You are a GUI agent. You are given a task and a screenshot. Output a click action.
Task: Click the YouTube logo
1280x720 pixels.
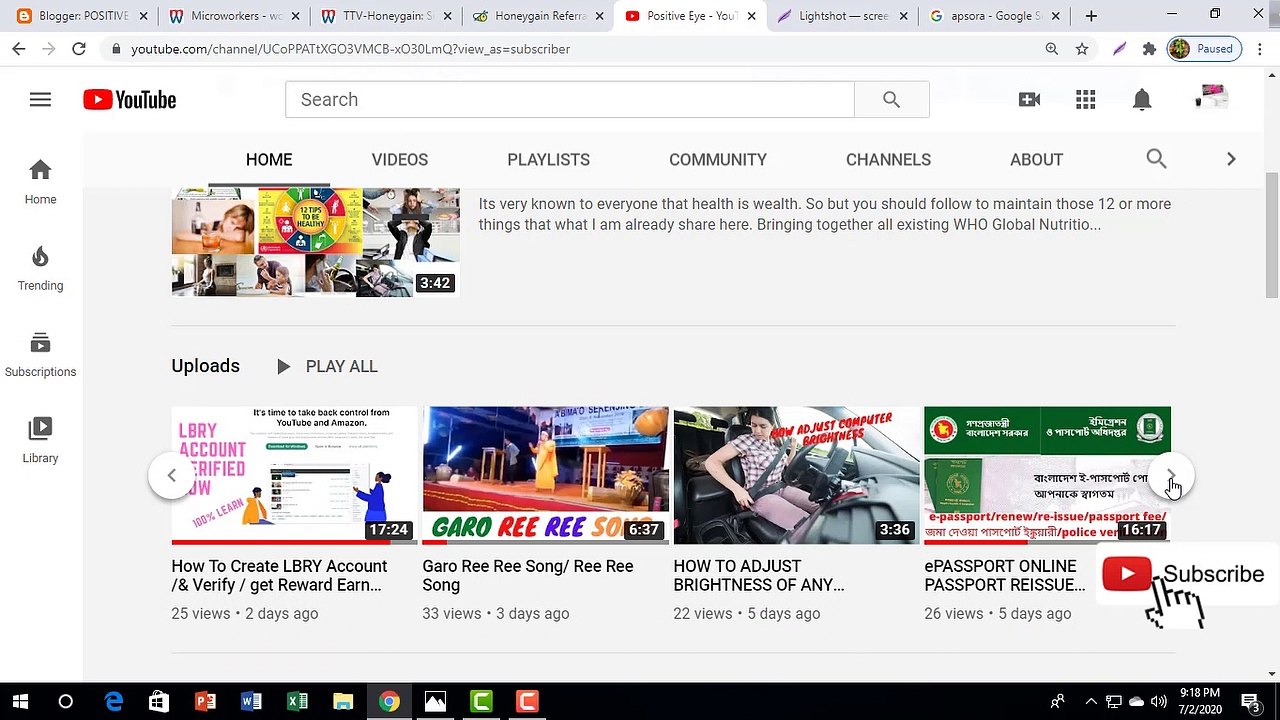point(130,100)
